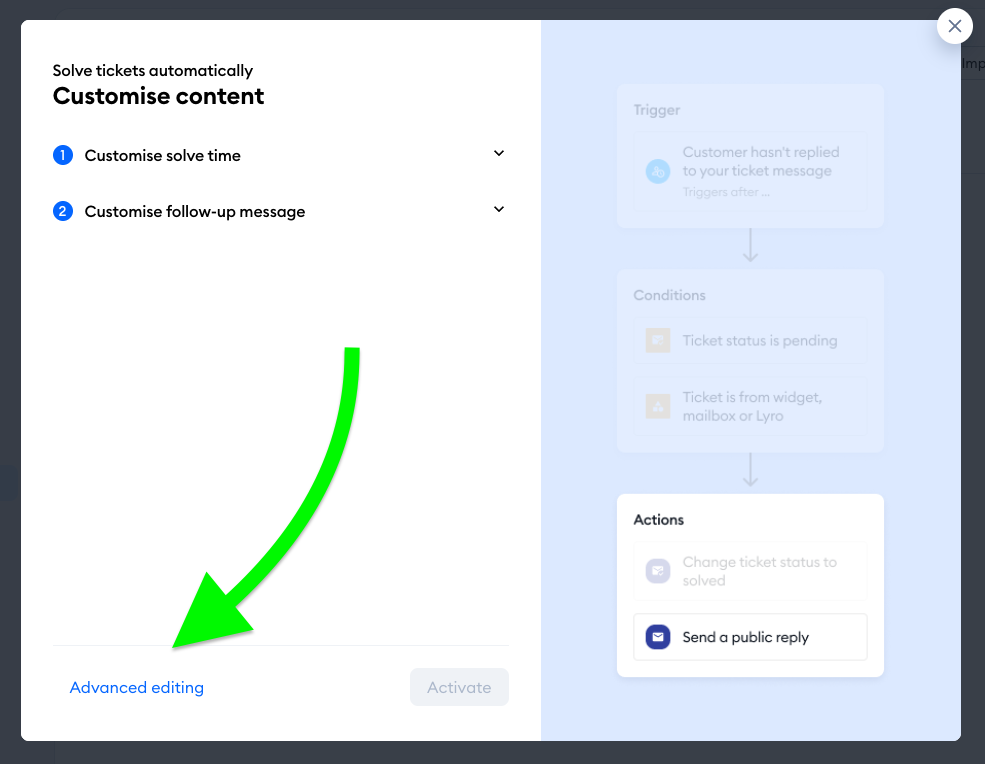This screenshot has height=764, width=985.
Task: Click the step 1 number badge
Action: [63, 155]
